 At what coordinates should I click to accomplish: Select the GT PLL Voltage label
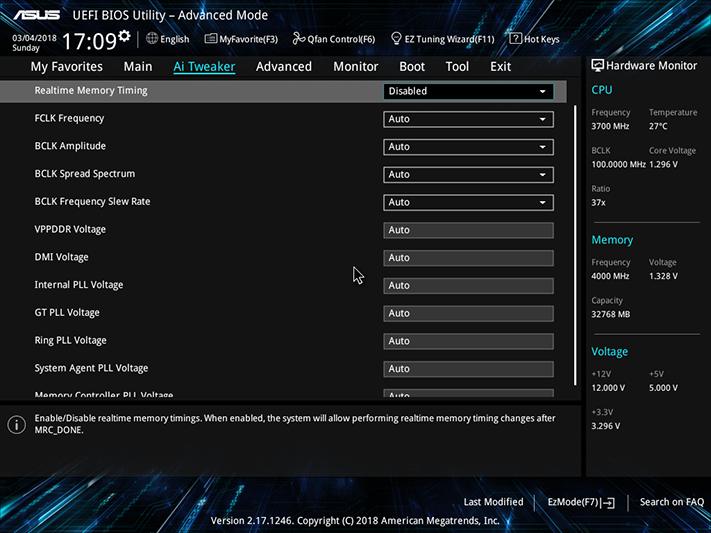[x=67, y=313]
